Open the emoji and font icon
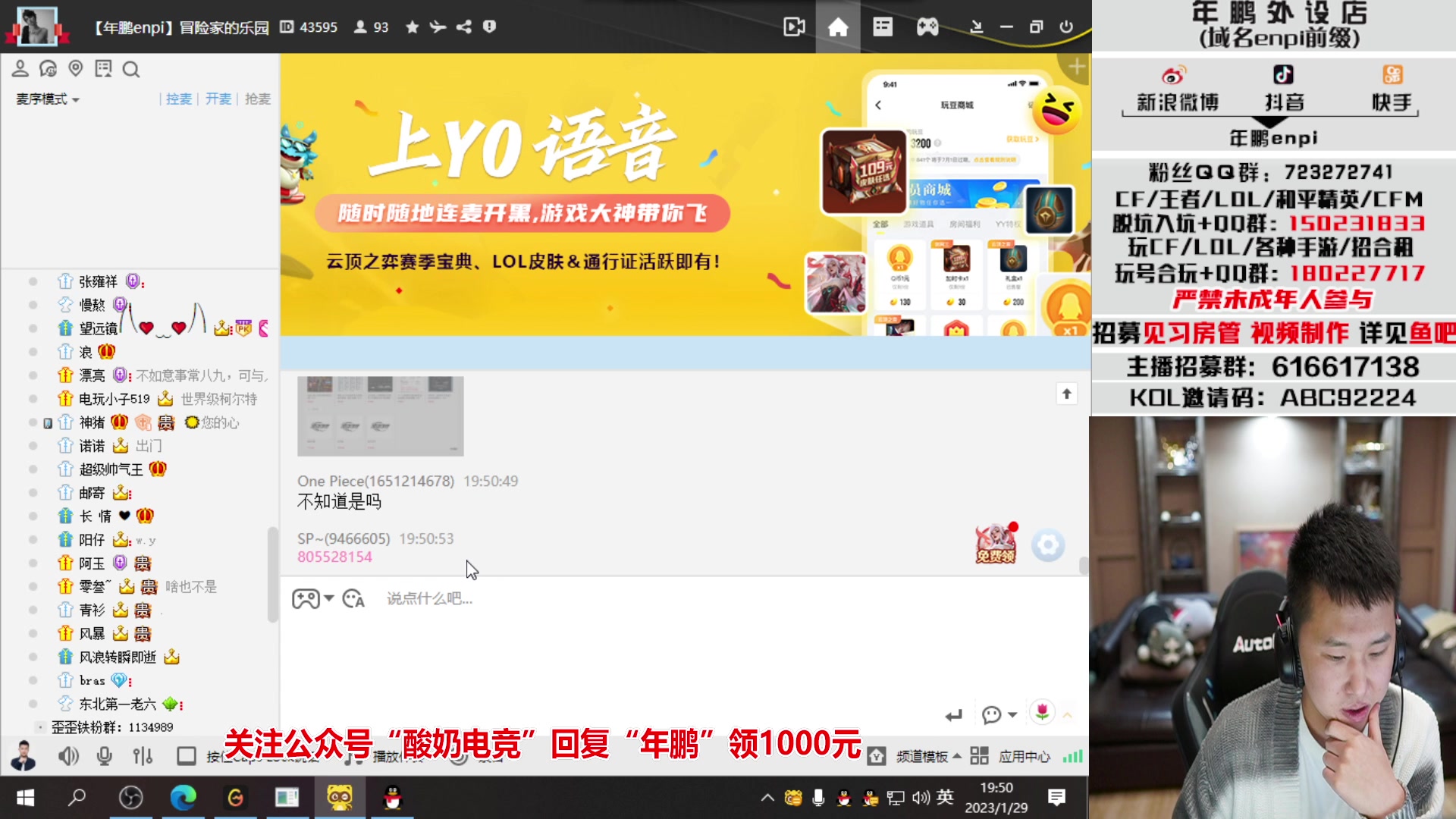Screen dimensions: 1456x819 pyautogui.click(x=353, y=599)
